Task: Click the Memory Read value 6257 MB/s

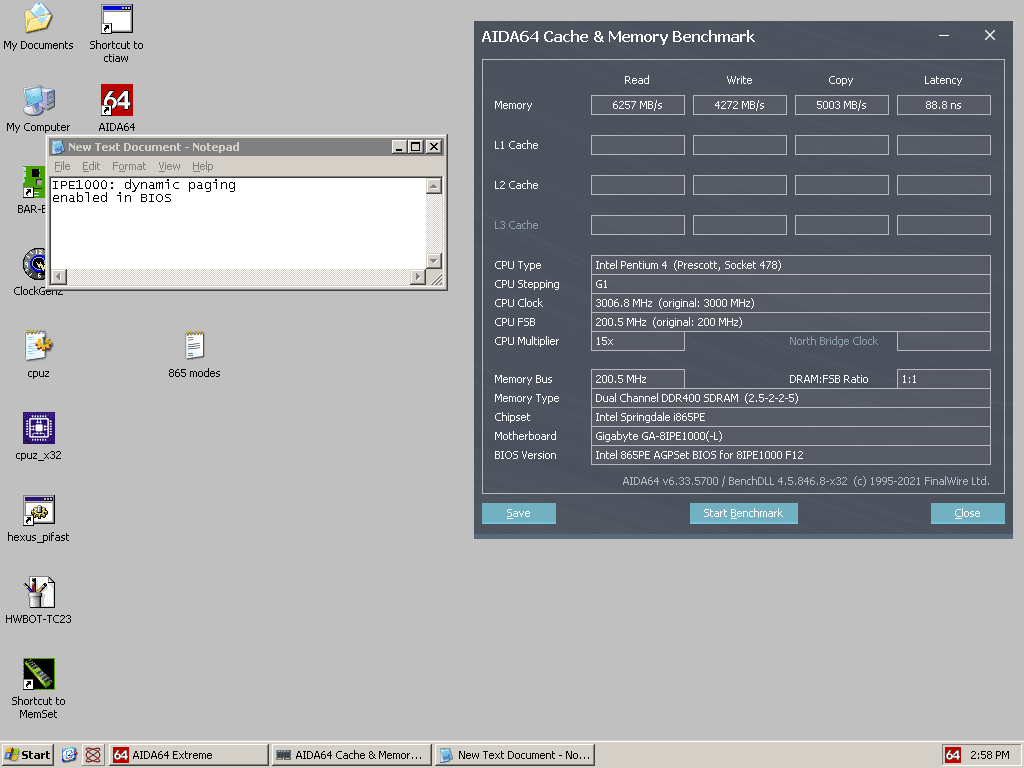Action: (637, 105)
